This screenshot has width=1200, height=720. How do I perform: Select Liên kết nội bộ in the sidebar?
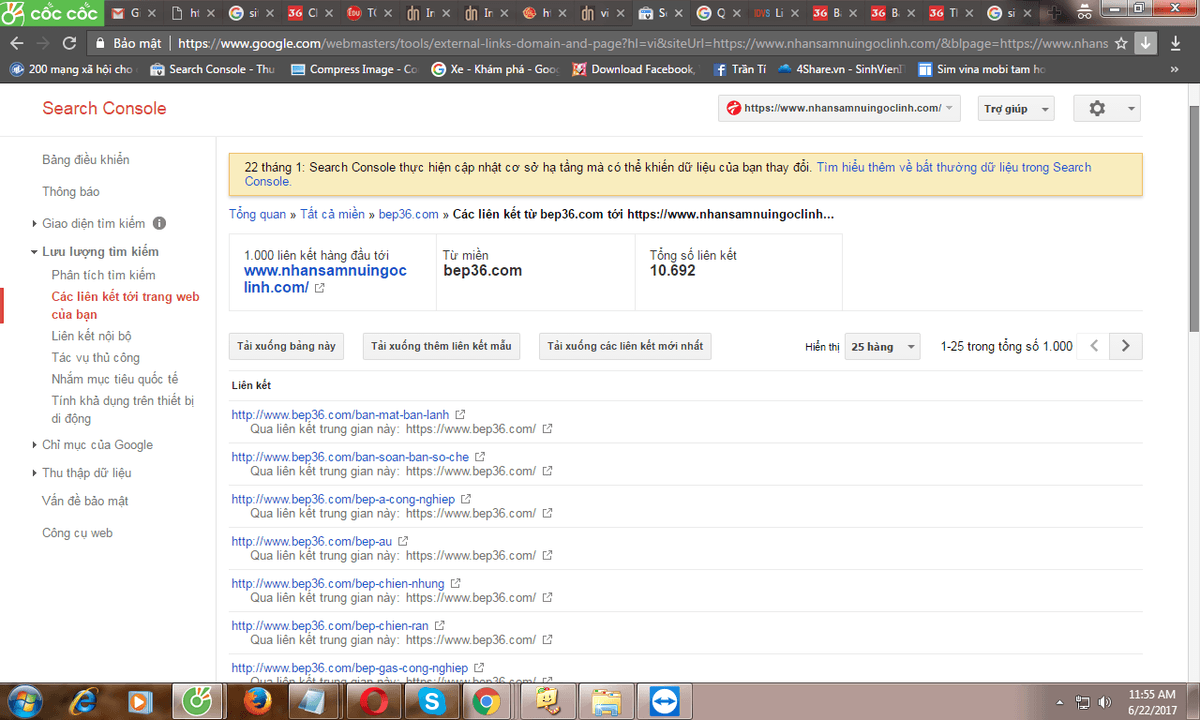(92, 336)
